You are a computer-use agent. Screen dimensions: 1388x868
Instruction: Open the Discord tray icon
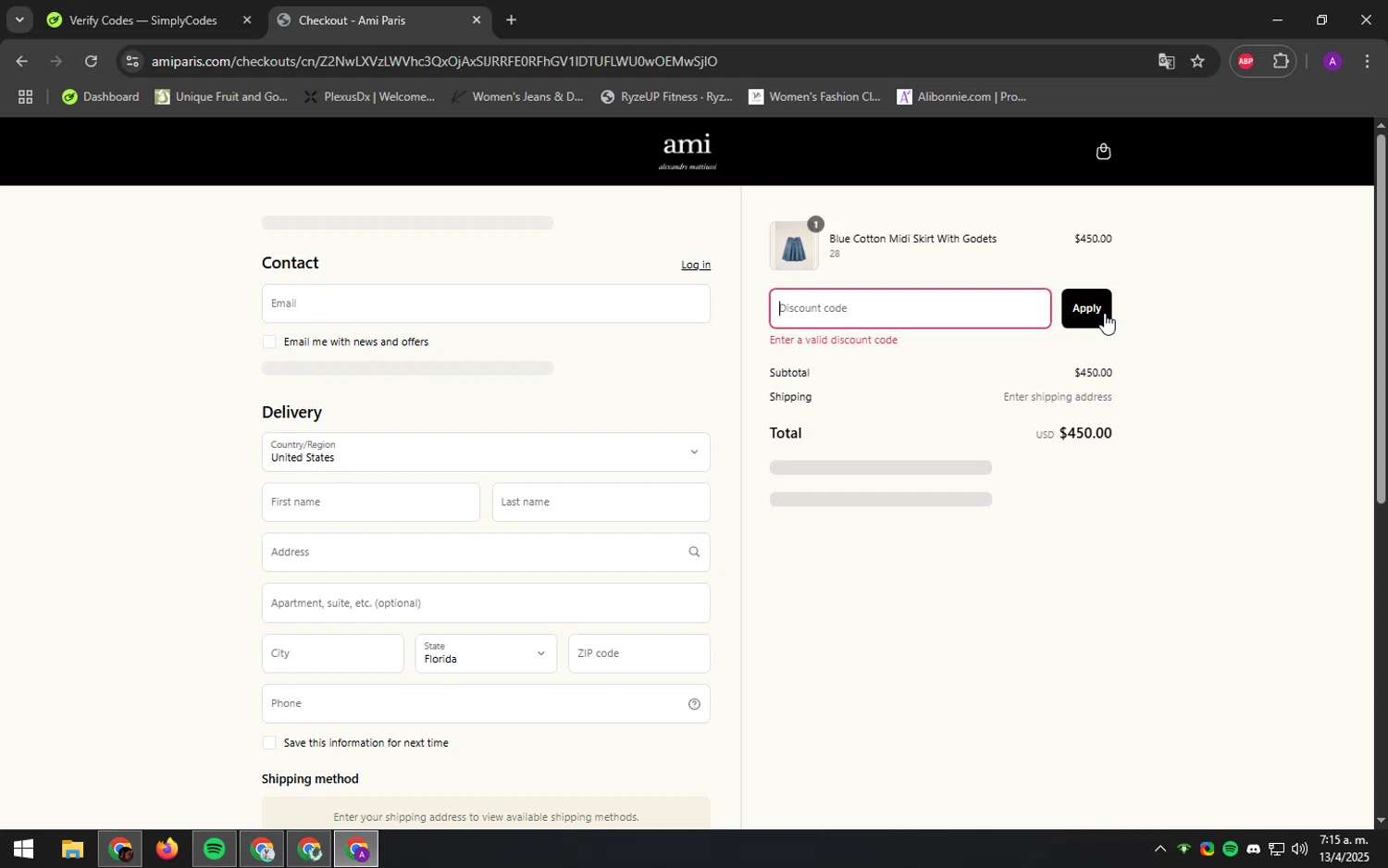(x=1253, y=849)
